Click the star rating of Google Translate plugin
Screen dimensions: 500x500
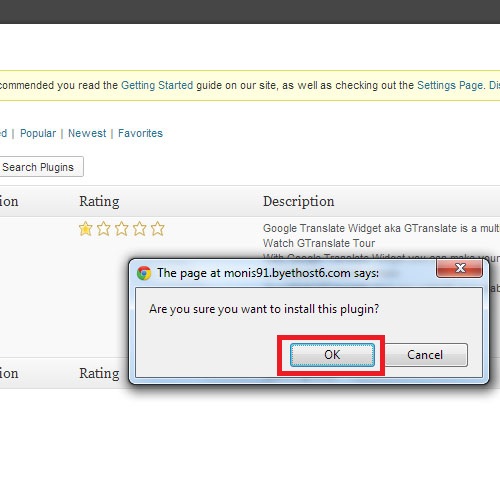click(x=122, y=229)
